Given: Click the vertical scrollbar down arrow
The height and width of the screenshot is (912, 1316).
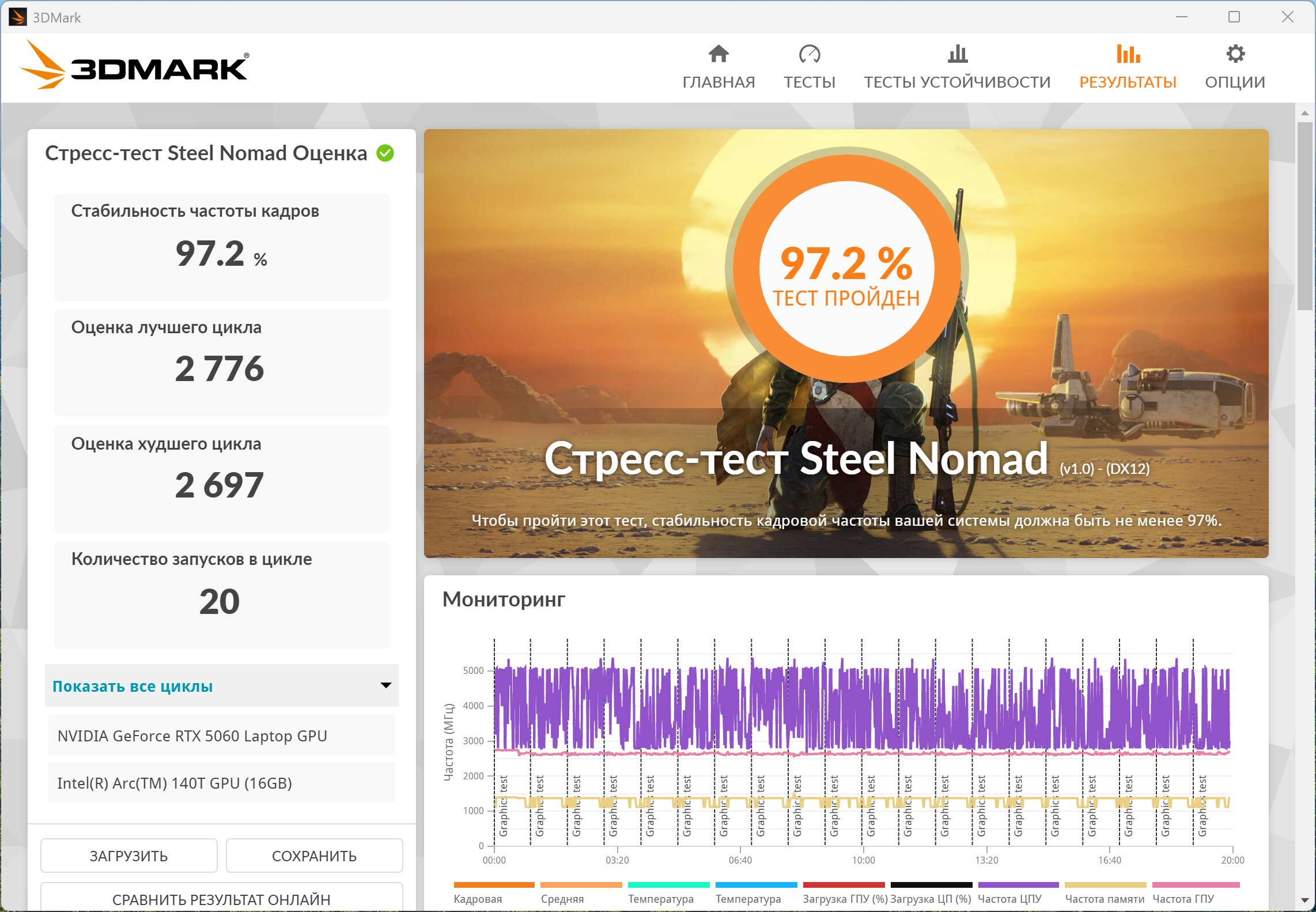Looking at the screenshot, I should (x=1304, y=900).
